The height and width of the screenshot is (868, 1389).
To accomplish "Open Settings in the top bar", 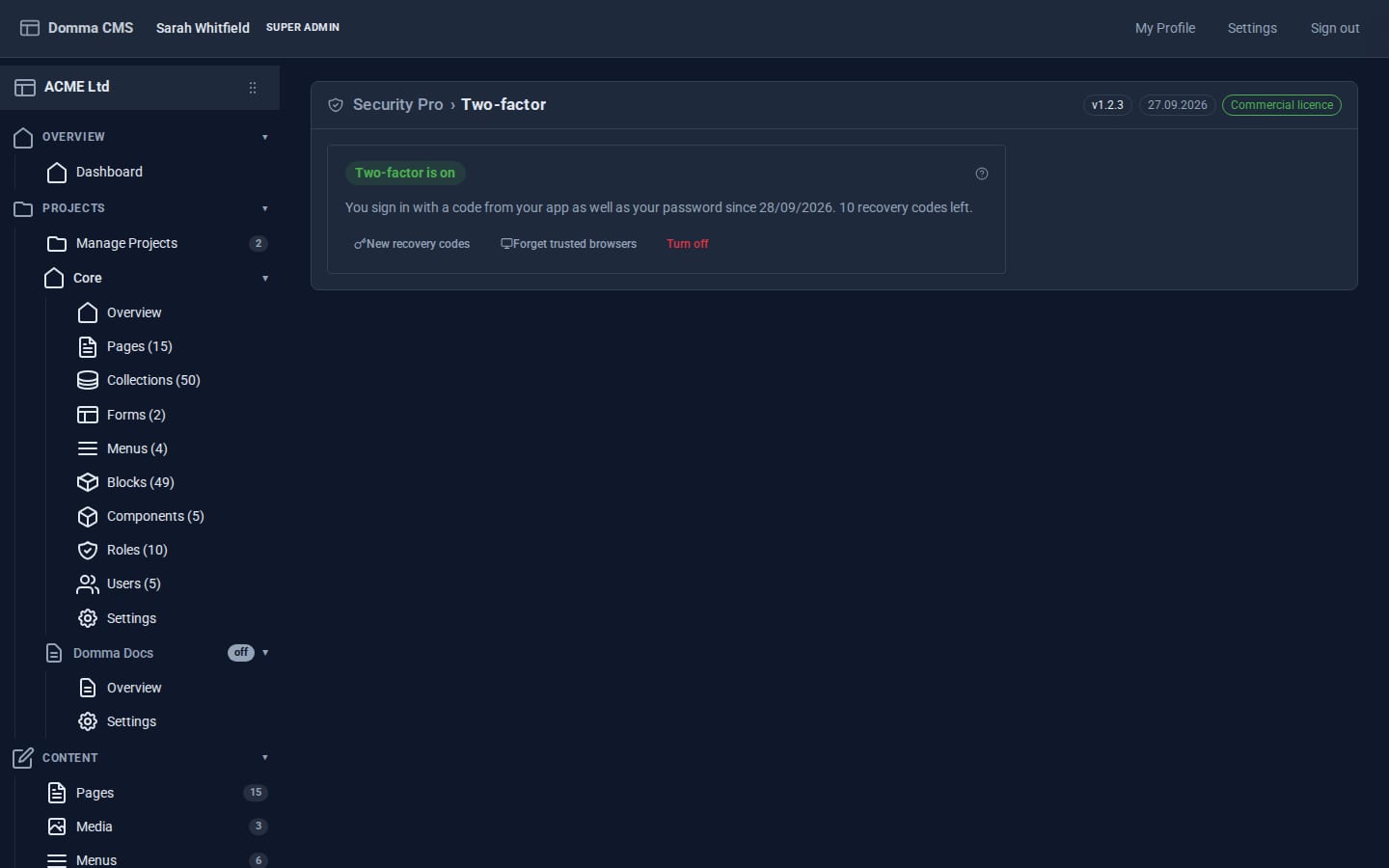I will tap(1252, 28).
